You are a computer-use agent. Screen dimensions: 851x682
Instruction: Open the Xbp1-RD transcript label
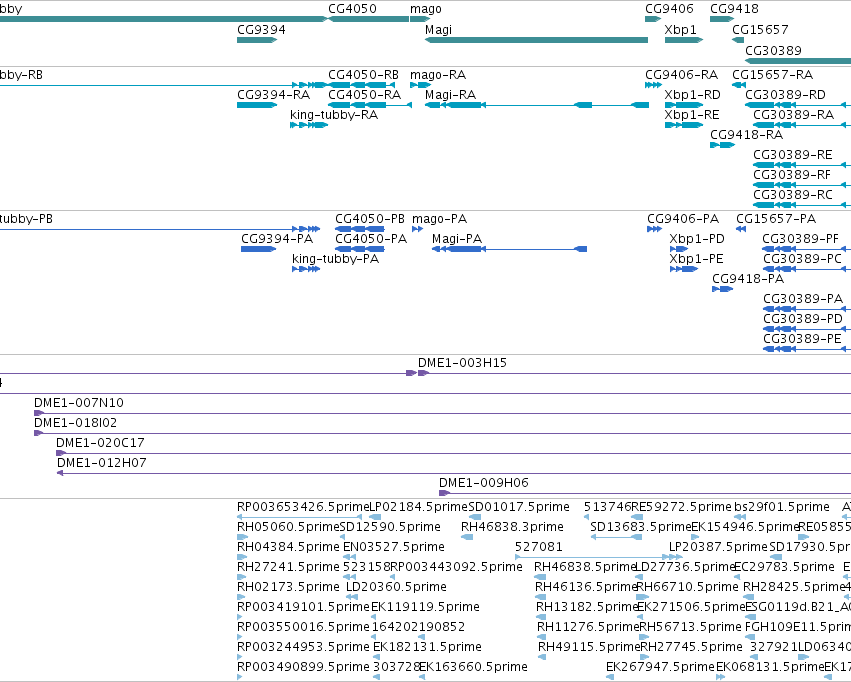tap(693, 95)
